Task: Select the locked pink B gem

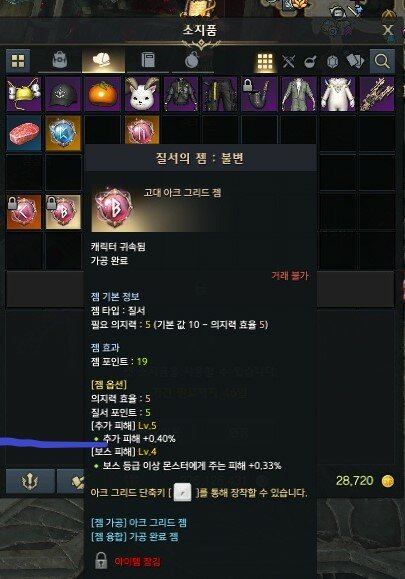Action: tap(63, 212)
